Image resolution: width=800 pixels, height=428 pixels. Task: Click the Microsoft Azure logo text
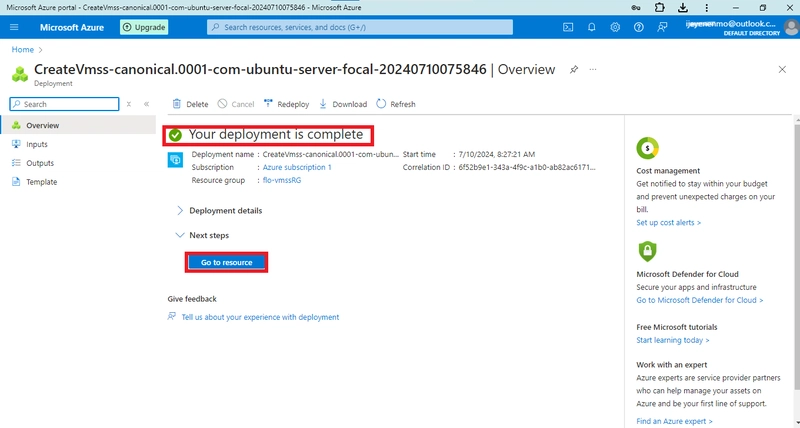point(72,27)
